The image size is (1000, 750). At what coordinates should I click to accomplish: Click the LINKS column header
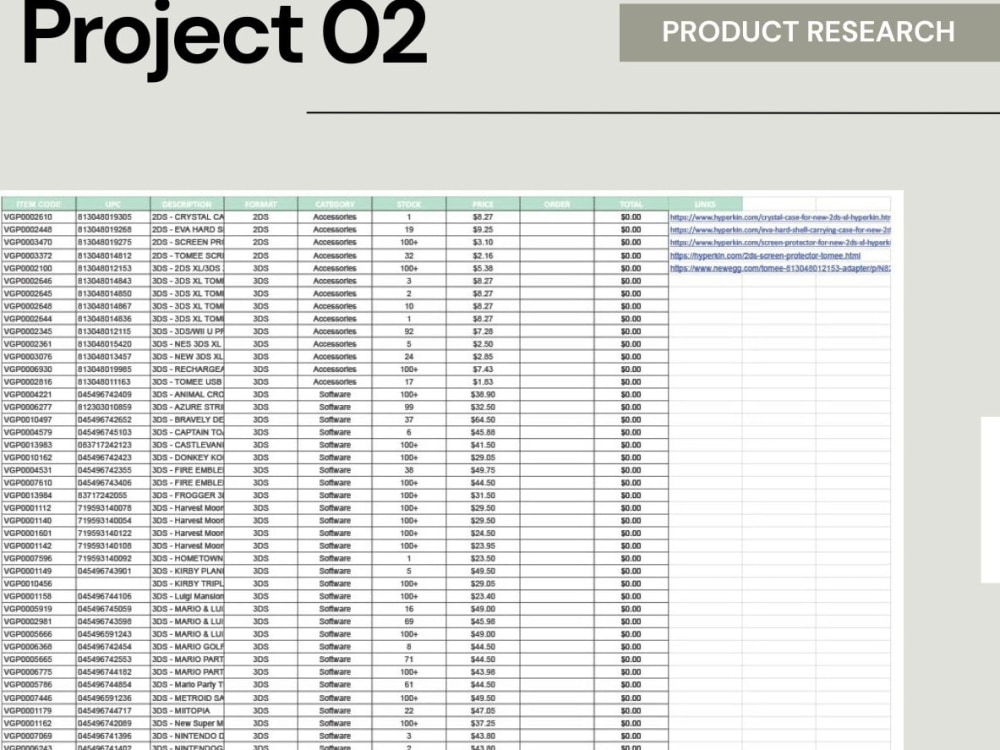pyautogui.click(x=705, y=204)
